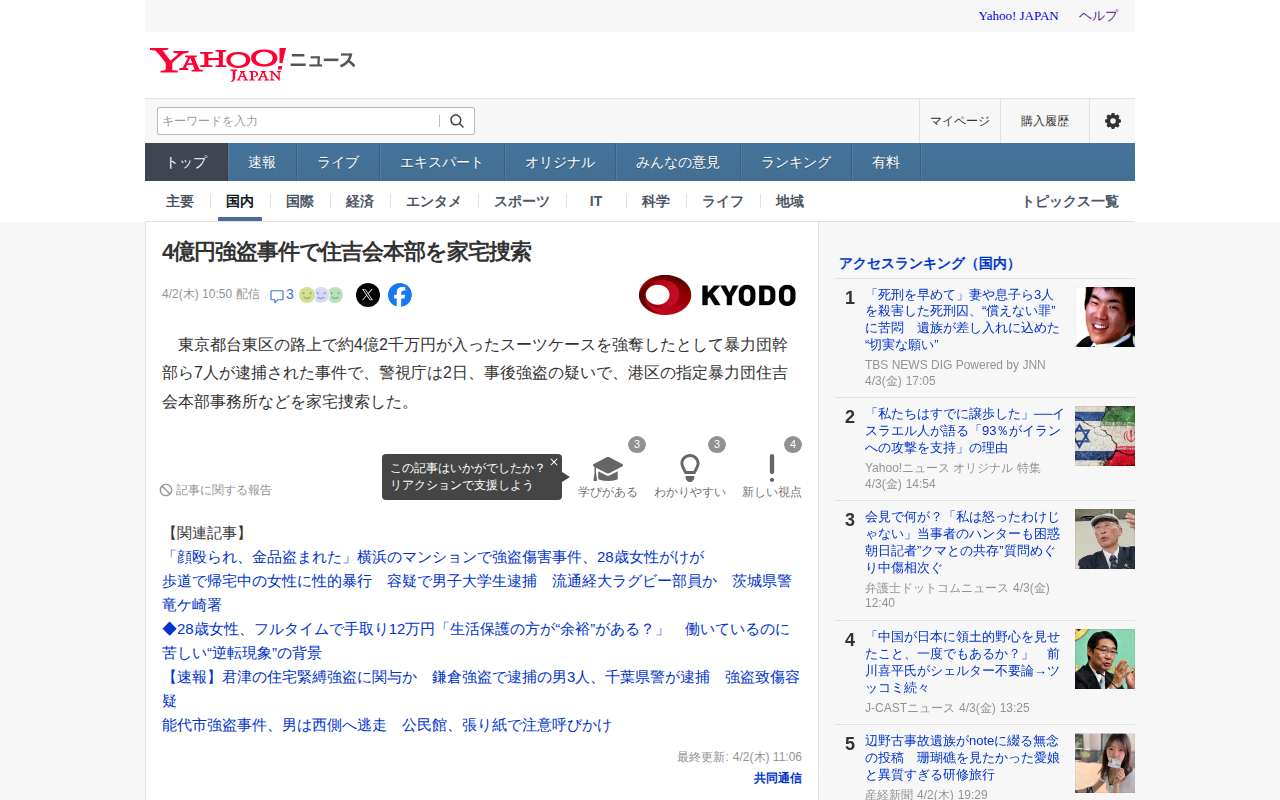1280x800 pixels.
Task: Click the search magnifier icon
Action: pos(457,121)
